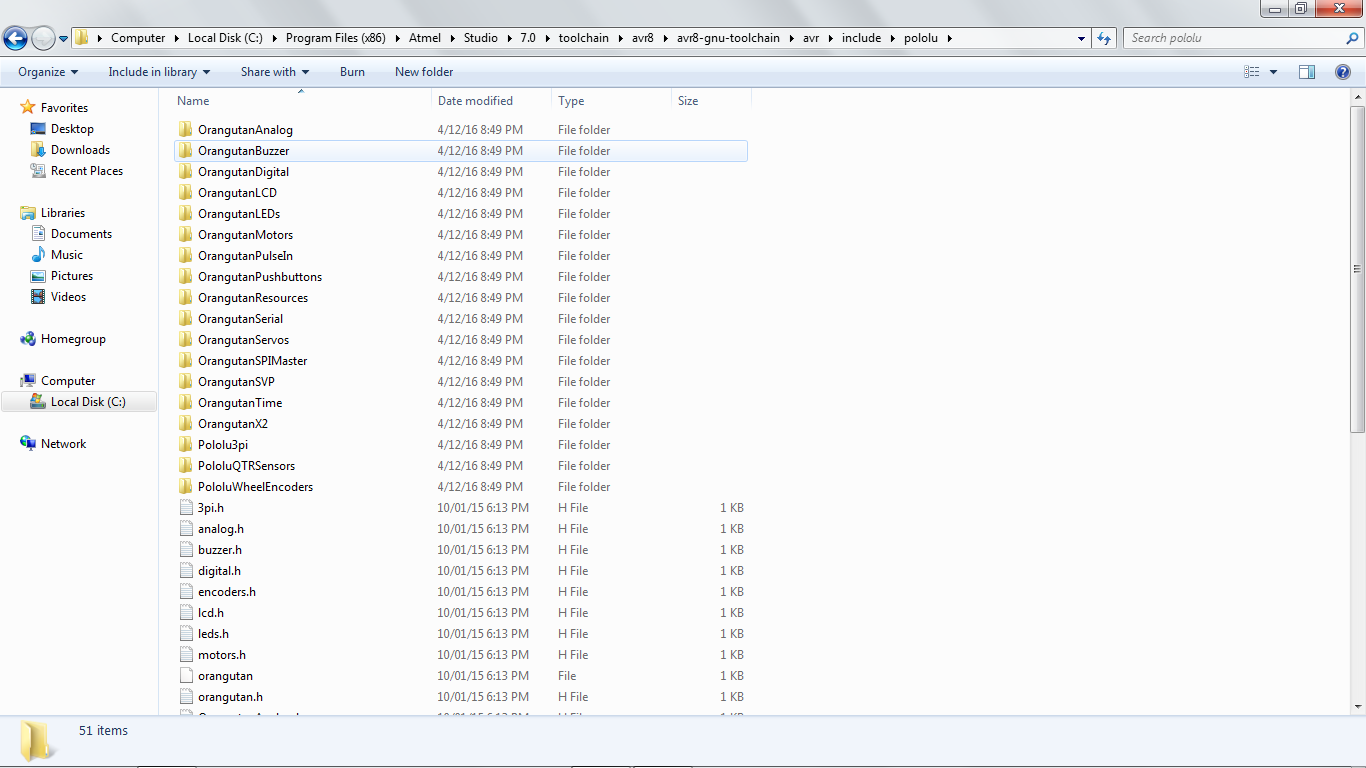Select the orangutan.h file name

tap(230, 697)
